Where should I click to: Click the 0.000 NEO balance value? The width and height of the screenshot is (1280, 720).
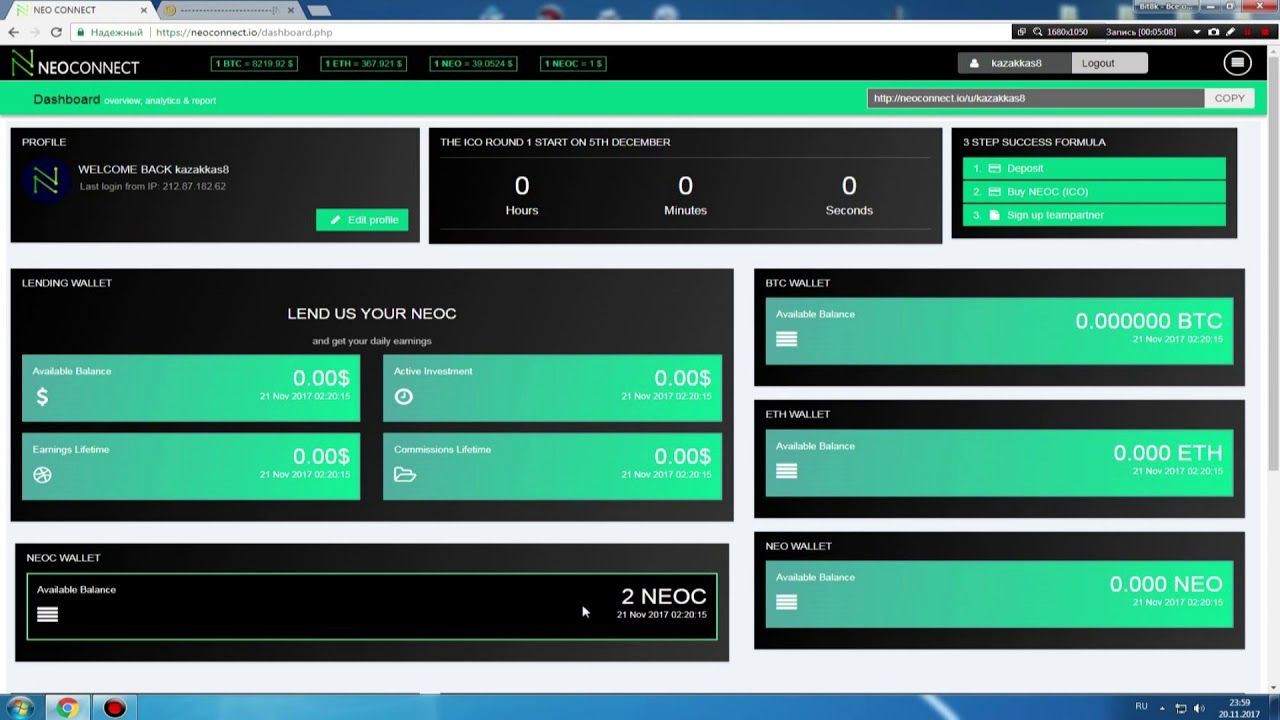coord(1166,584)
